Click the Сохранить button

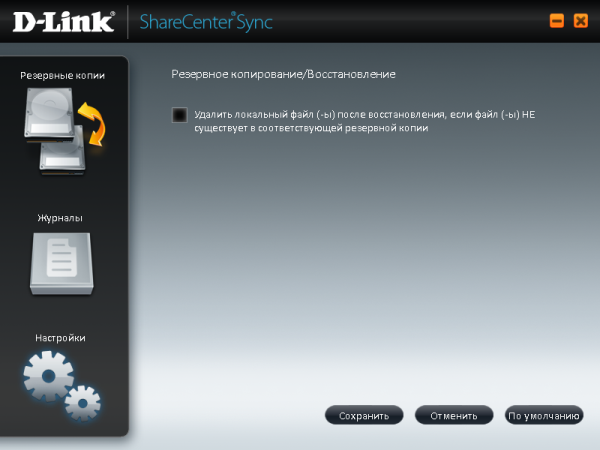click(x=364, y=415)
